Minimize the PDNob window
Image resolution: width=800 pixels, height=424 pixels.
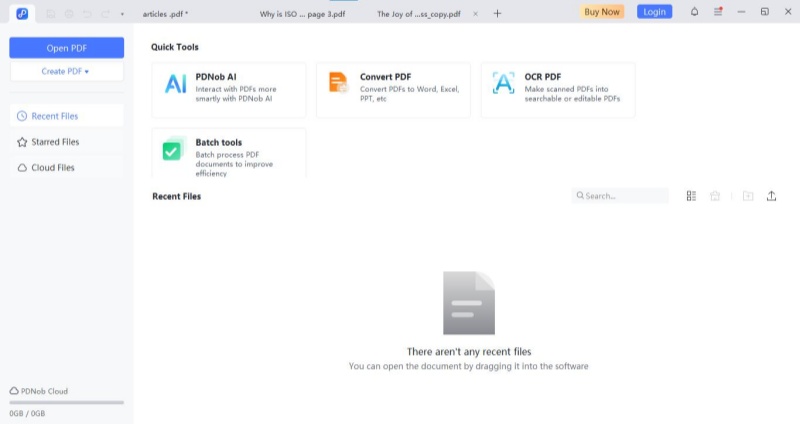[741, 12]
